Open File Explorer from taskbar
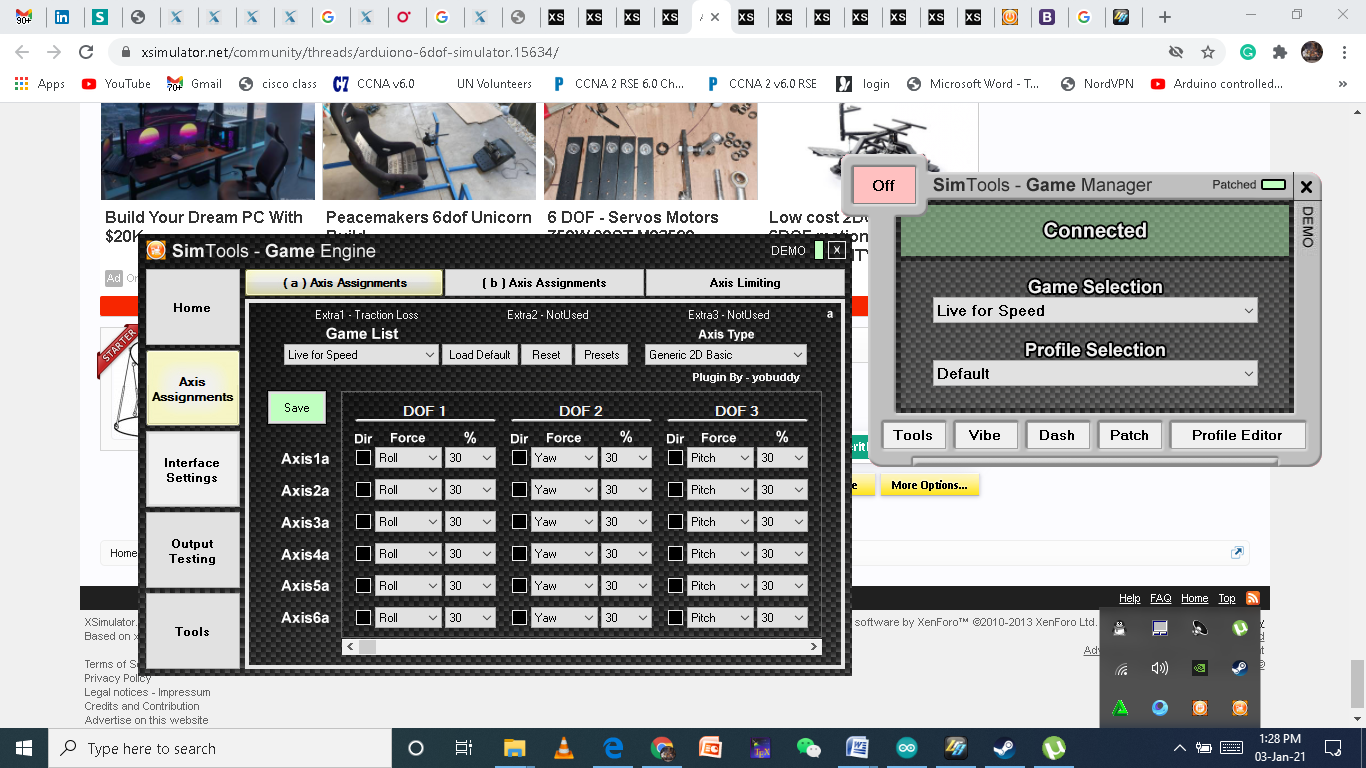The width and height of the screenshot is (1366, 768). coord(514,748)
